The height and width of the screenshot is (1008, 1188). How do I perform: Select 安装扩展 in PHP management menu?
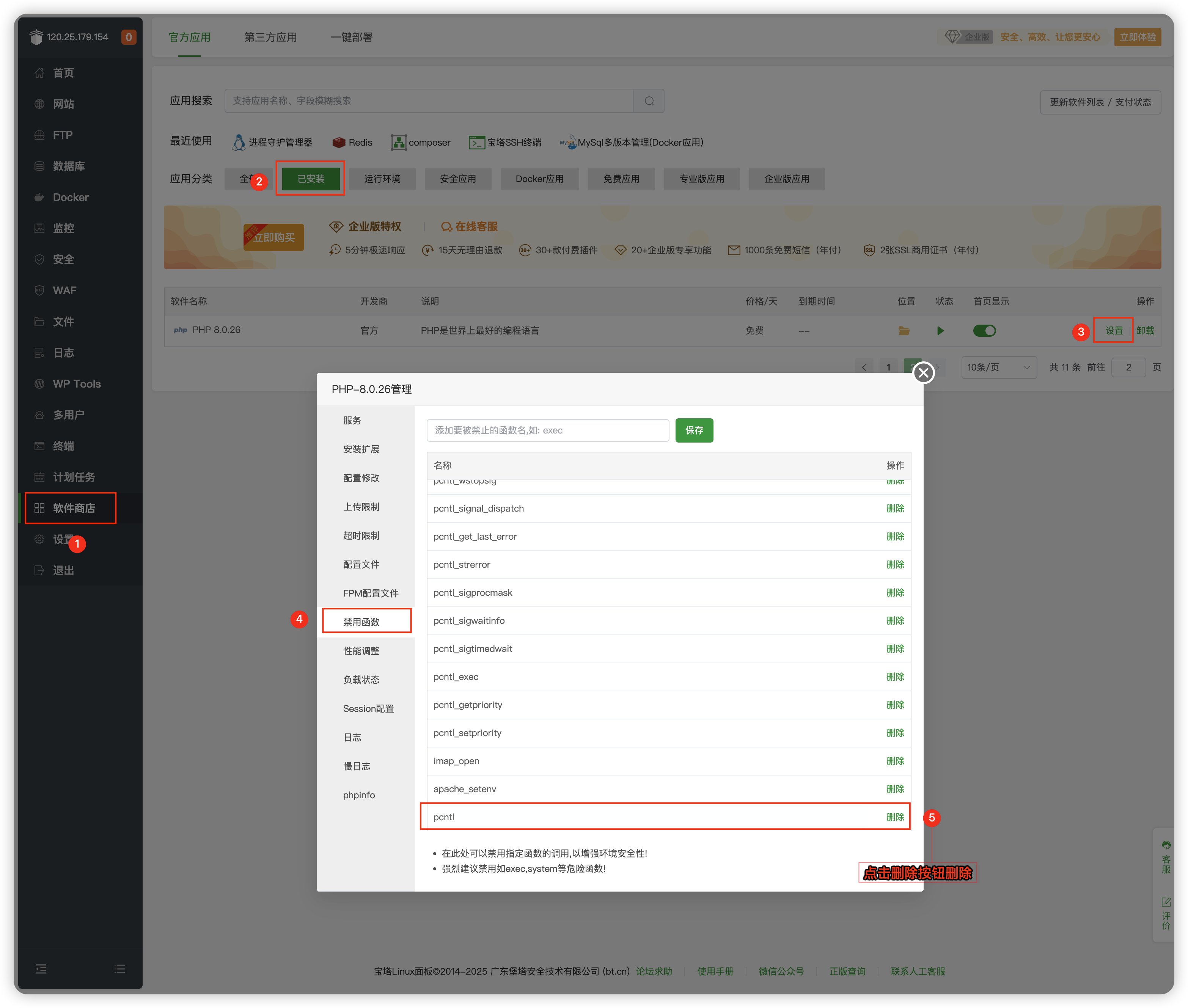(361, 449)
